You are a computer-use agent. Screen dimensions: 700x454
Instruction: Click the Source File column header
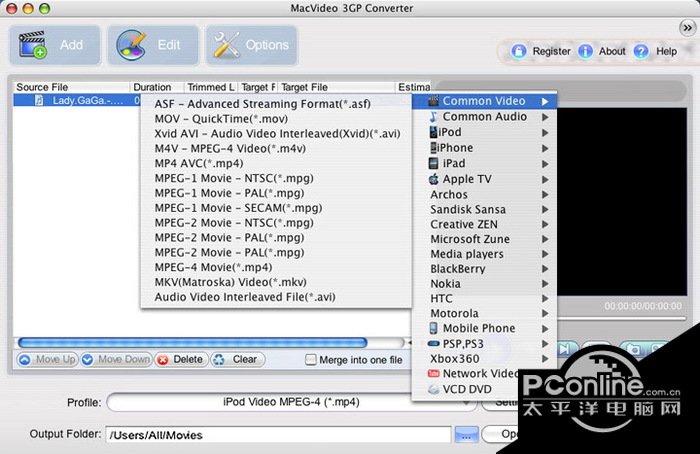[x=71, y=87]
